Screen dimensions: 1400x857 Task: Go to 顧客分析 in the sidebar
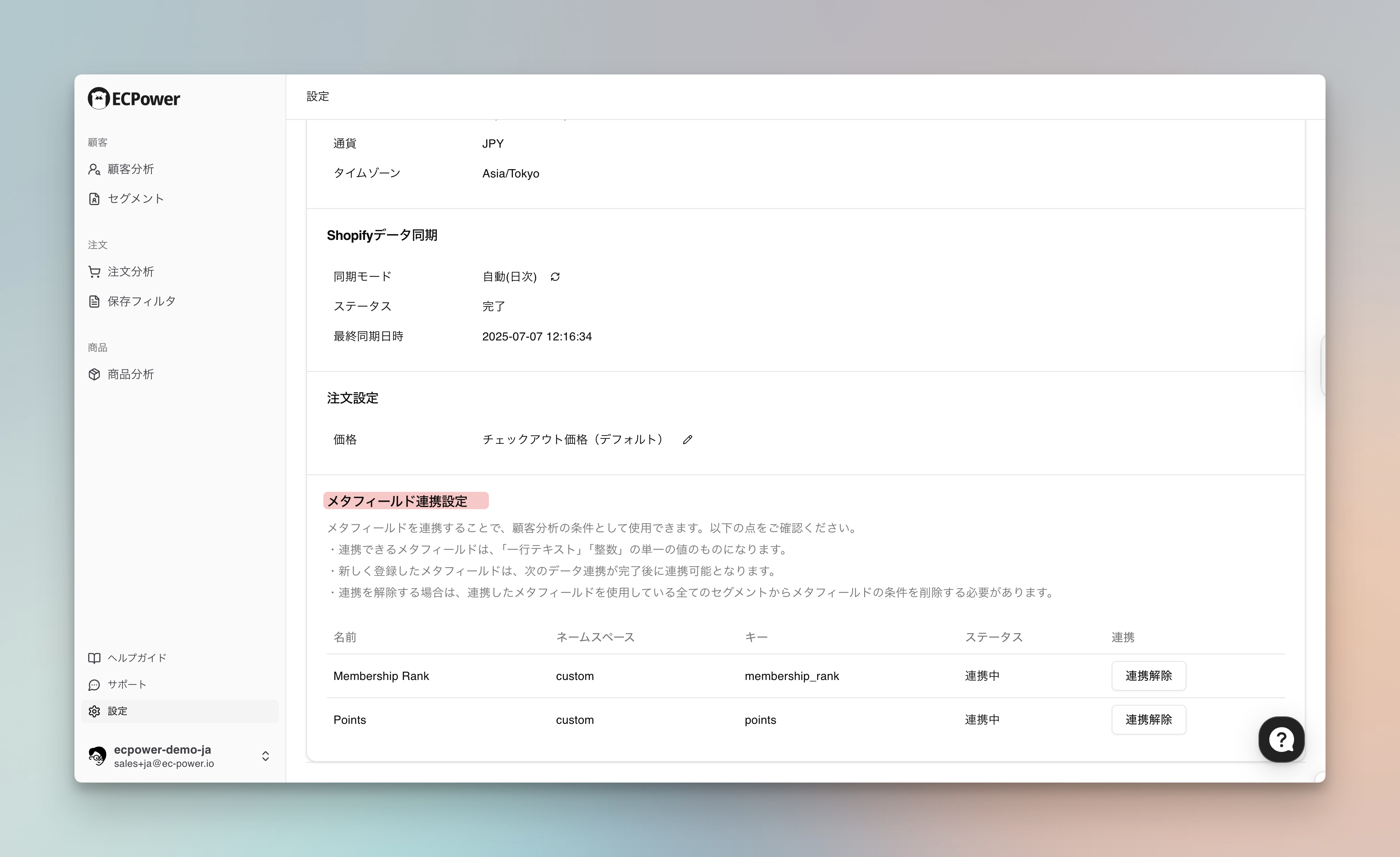pyautogui.click(x=131, y=169)
